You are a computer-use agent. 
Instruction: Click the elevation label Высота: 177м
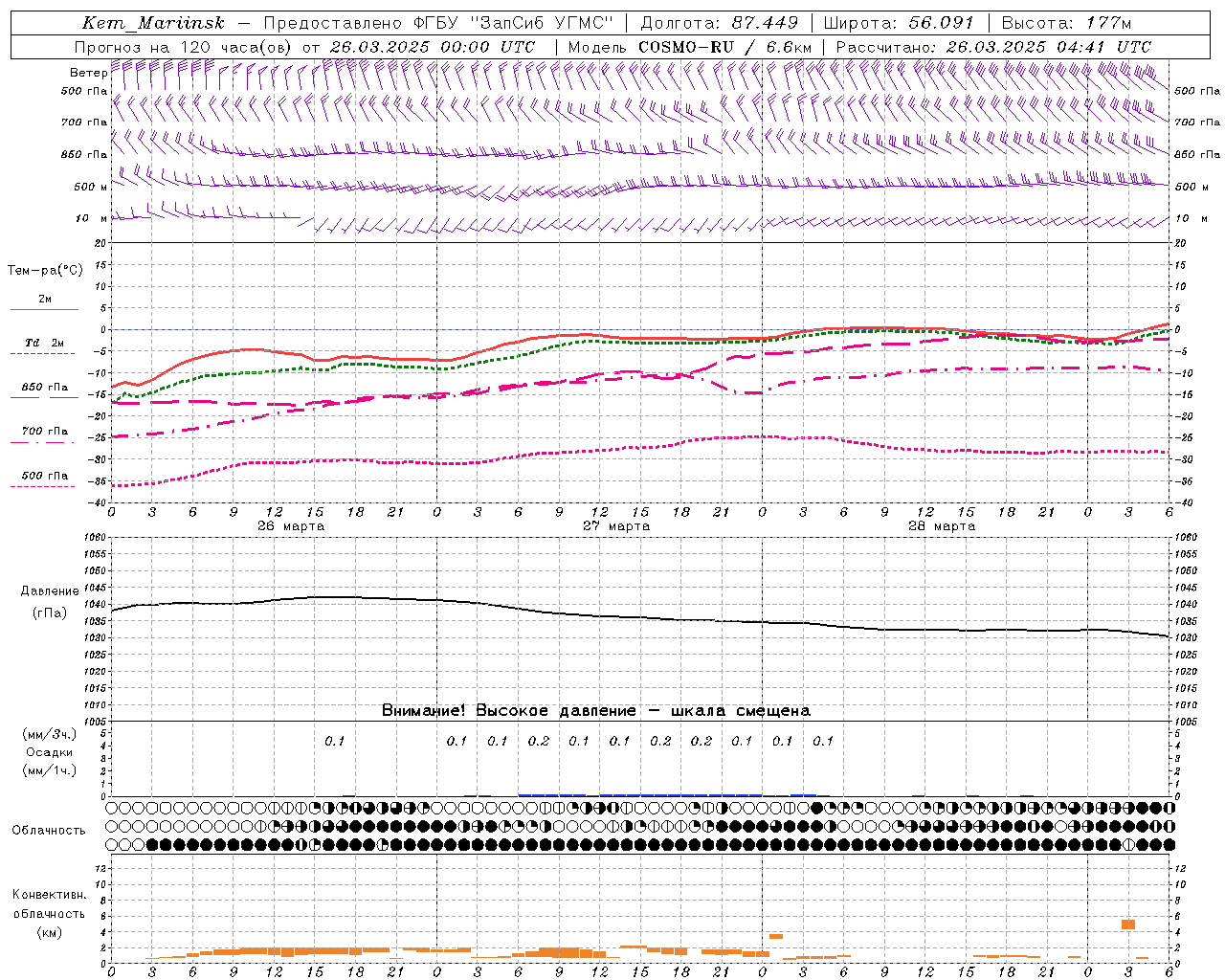coord(1067,23)
